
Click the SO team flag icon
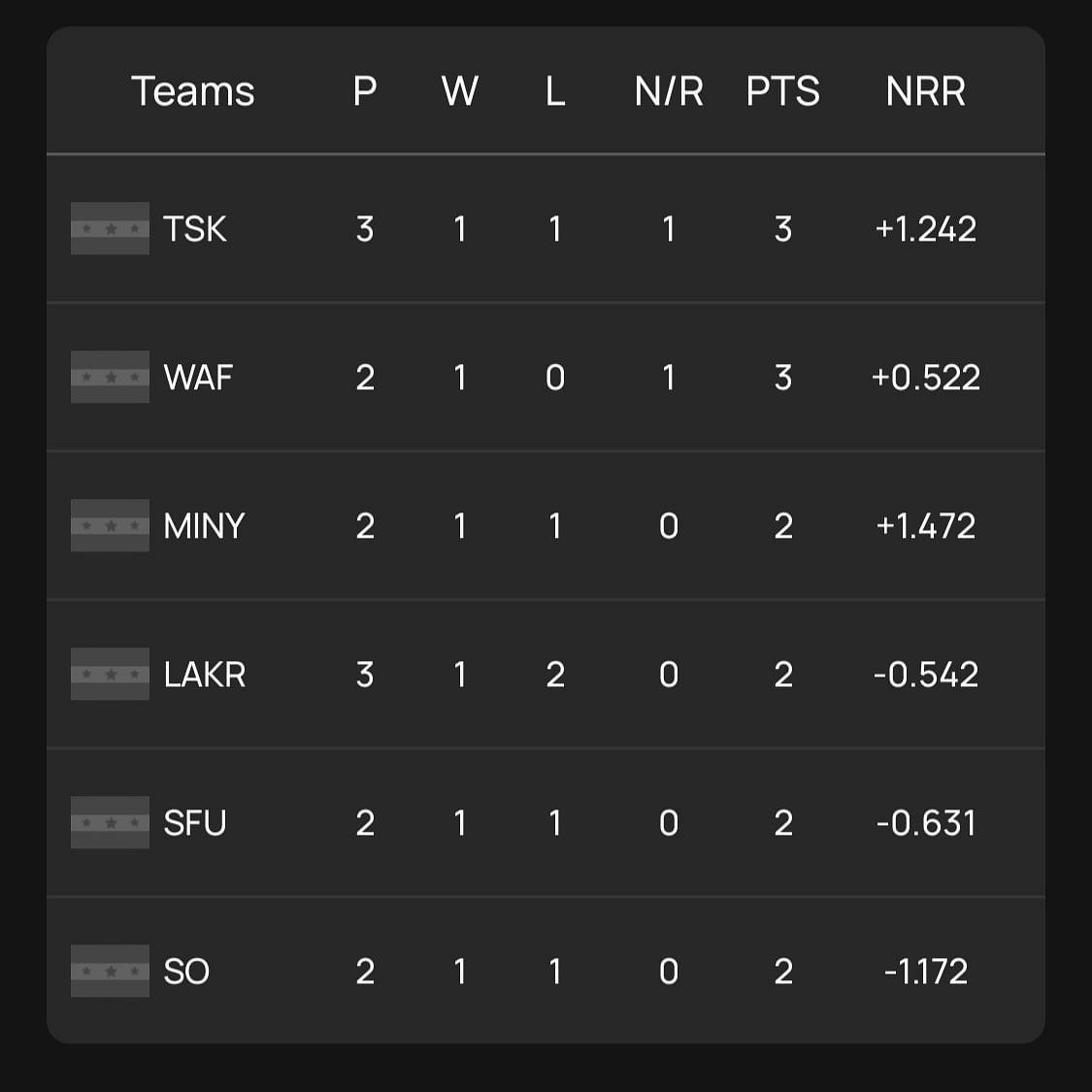coord(110,972)
